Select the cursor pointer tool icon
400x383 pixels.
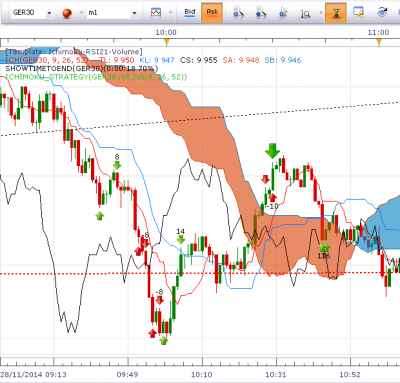(283, 13)
